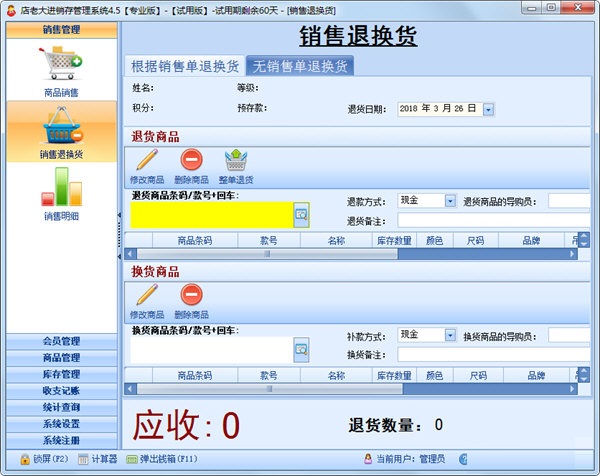This screenshot has width=600, height=476.
Task: Click left scroll arrow of 换货商品 table
Action: pyautogui.click(x=130, y=389)
